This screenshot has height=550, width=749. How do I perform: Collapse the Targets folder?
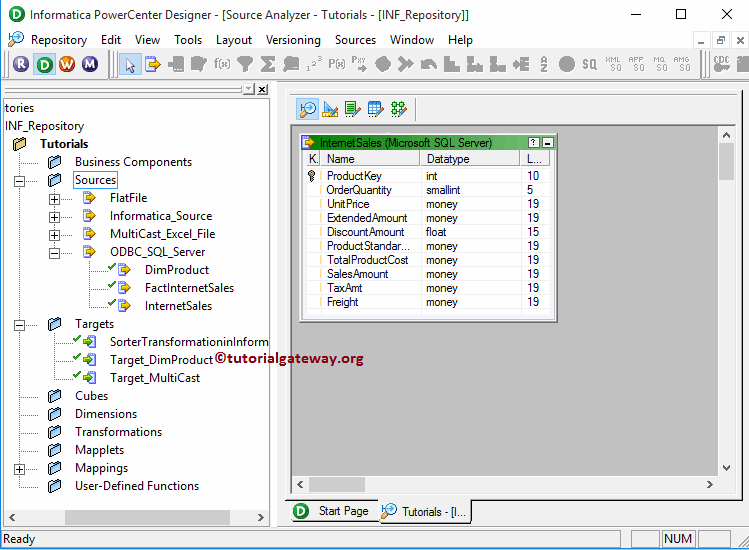(19, 324)
